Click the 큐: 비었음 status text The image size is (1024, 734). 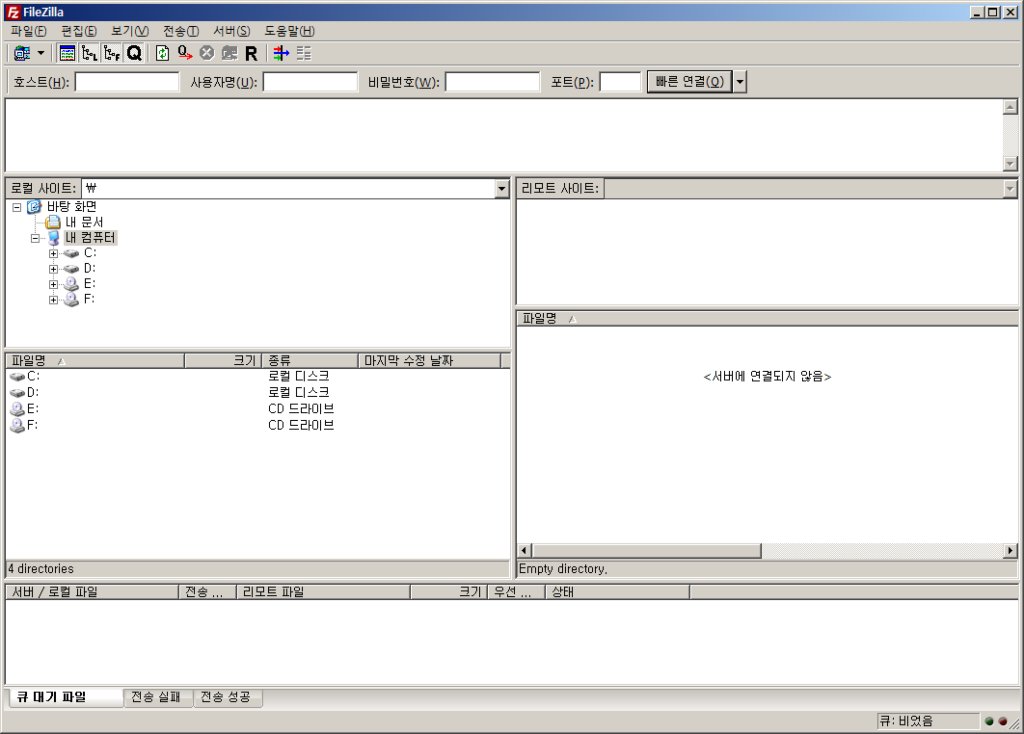click(906, 721)
